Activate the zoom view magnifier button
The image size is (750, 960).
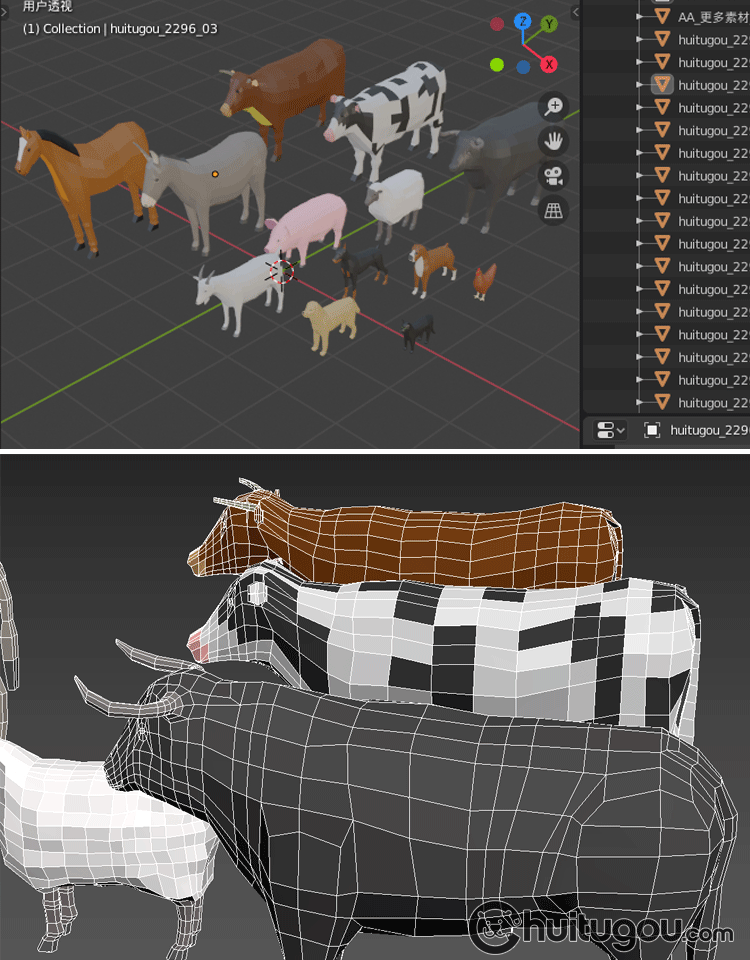[x=553, y=107]
